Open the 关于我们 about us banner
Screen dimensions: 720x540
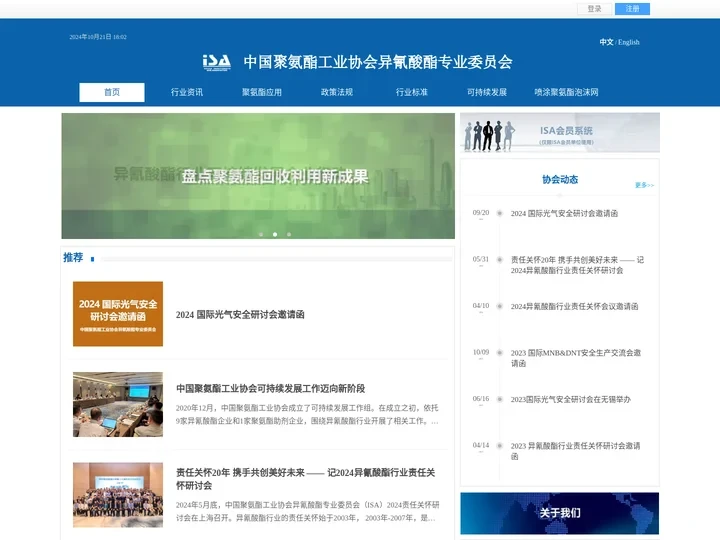[x=560, y=513]
